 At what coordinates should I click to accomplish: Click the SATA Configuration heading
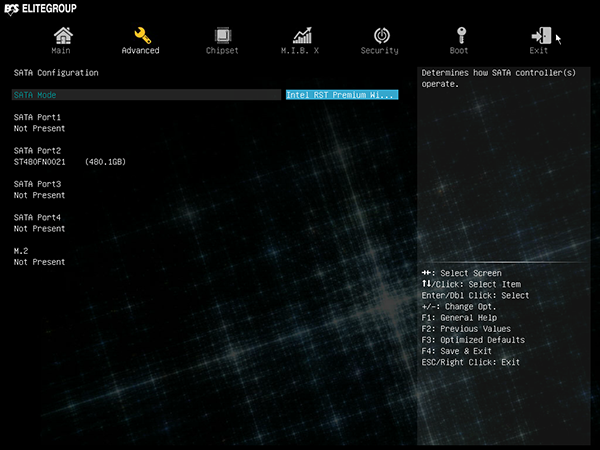(x=56, y=73)
